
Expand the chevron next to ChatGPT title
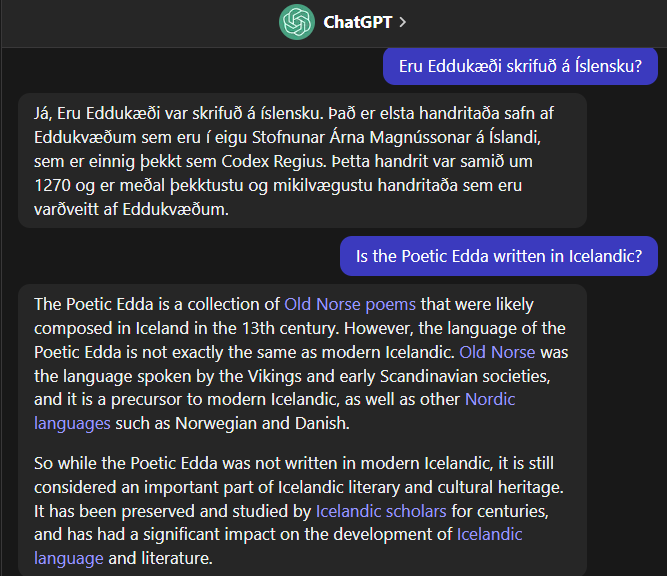coord(402,22)
